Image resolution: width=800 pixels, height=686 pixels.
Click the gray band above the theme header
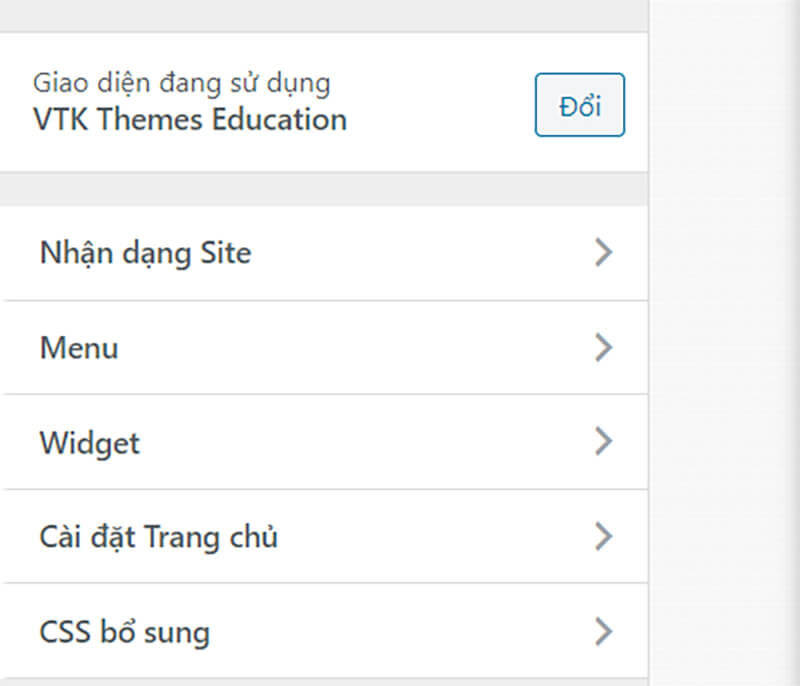320,15
